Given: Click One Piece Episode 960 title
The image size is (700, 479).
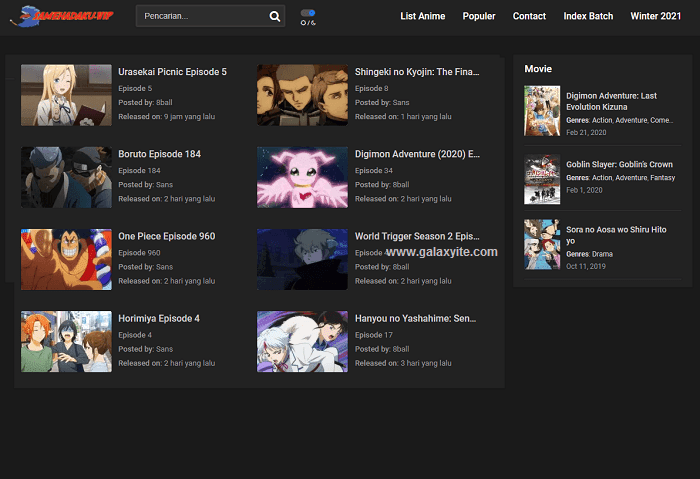Looking at the screenshot, I should pyautogui.click(x=167, y=236).
